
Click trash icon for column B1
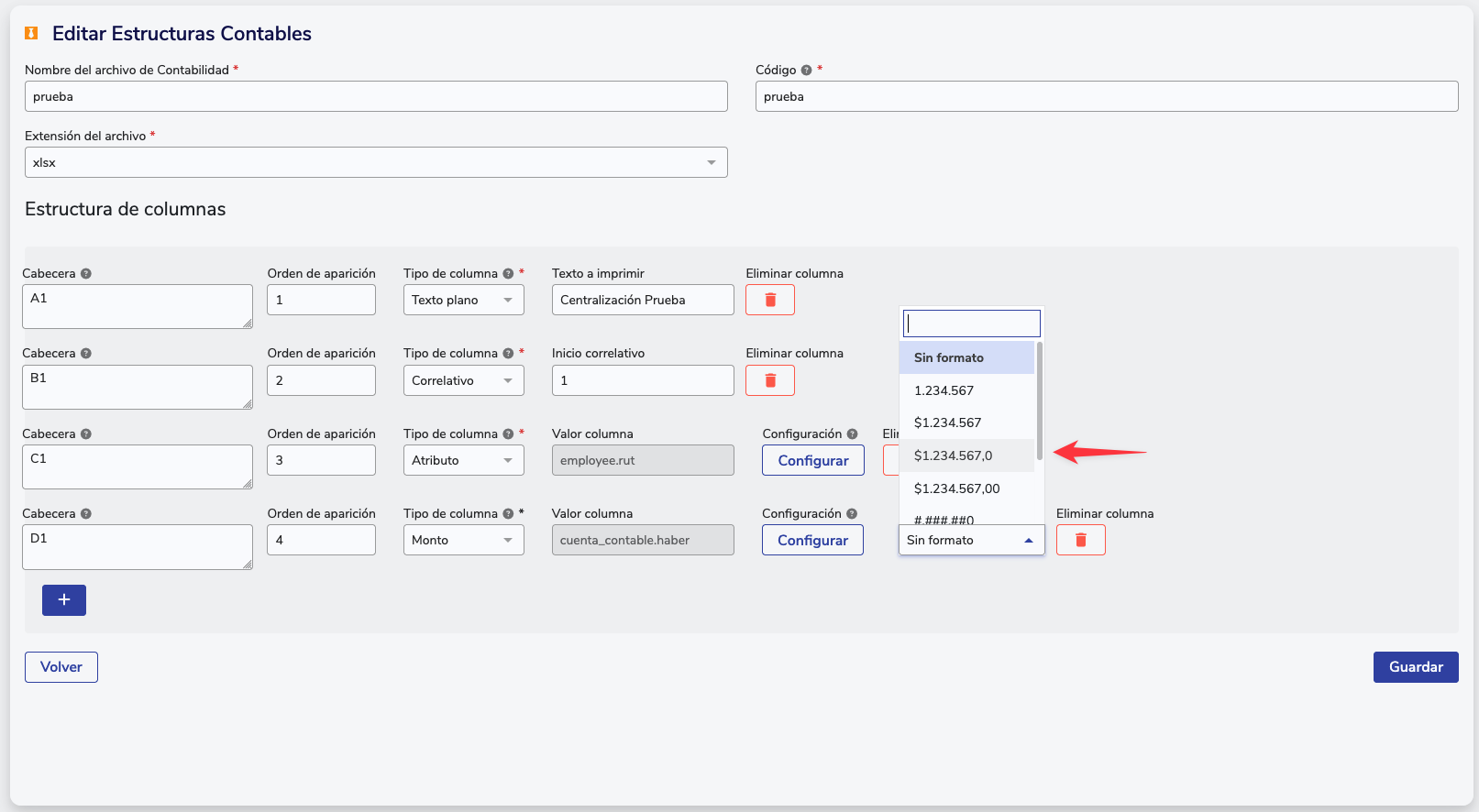pyautogui.click(x=769, y=380)
